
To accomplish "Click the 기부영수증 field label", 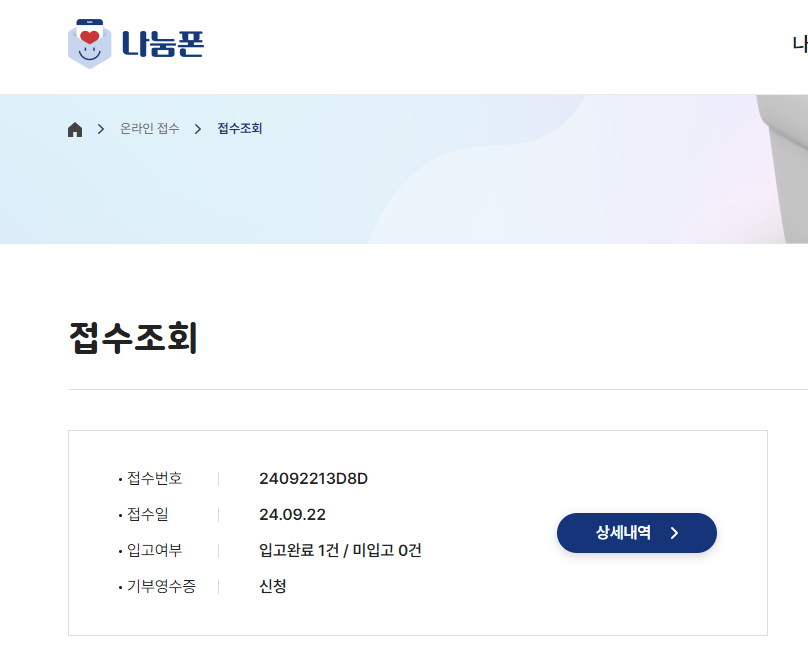I will [x=161, y=586].
